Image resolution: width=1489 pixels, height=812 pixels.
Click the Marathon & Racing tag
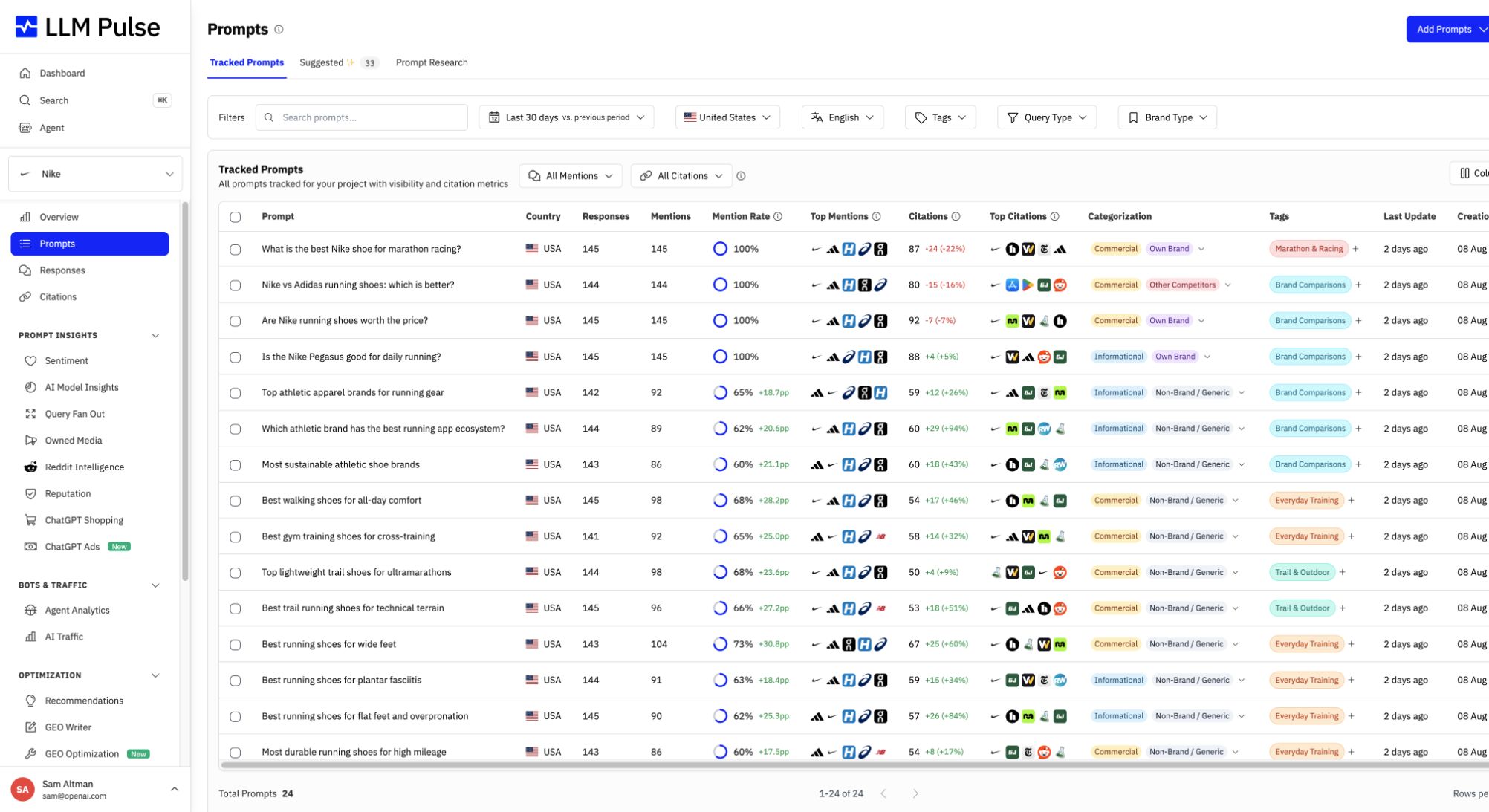(1308, 249)
